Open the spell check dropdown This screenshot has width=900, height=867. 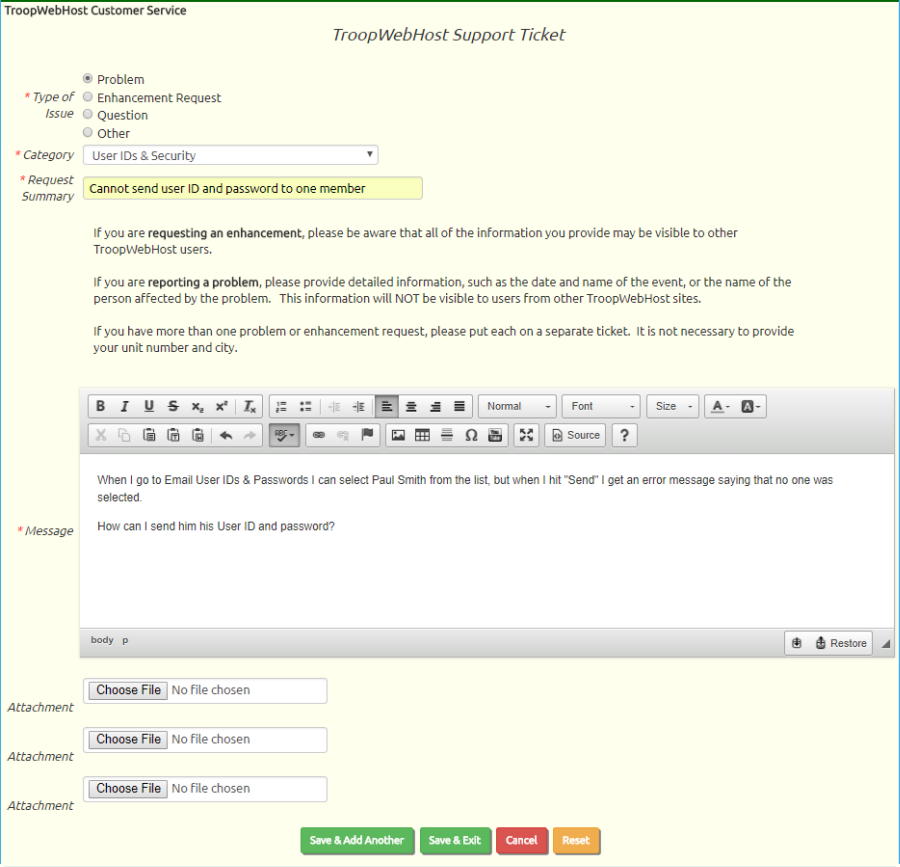tap(284, 435)
